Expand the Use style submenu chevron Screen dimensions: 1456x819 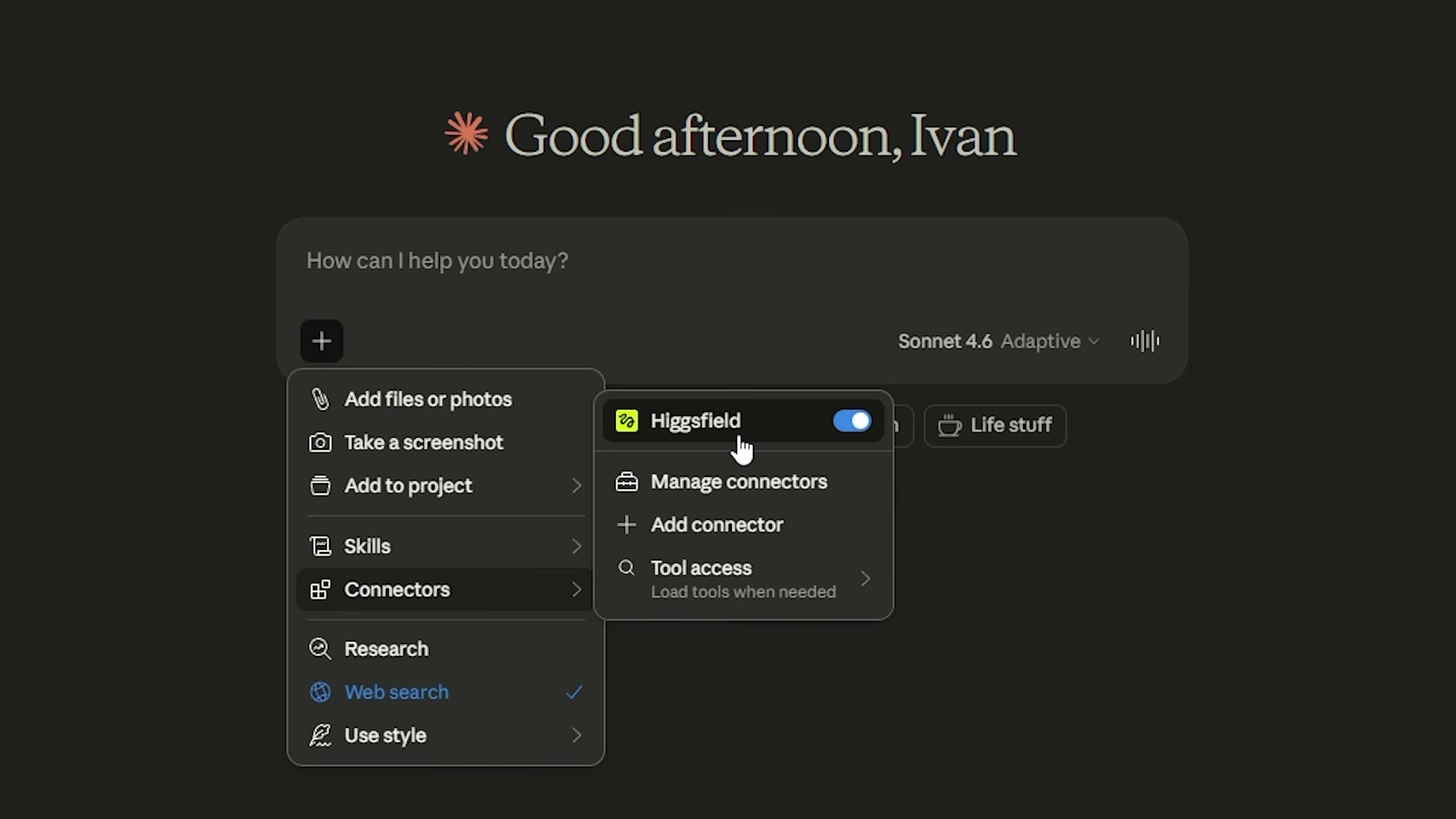pos(576,736)
